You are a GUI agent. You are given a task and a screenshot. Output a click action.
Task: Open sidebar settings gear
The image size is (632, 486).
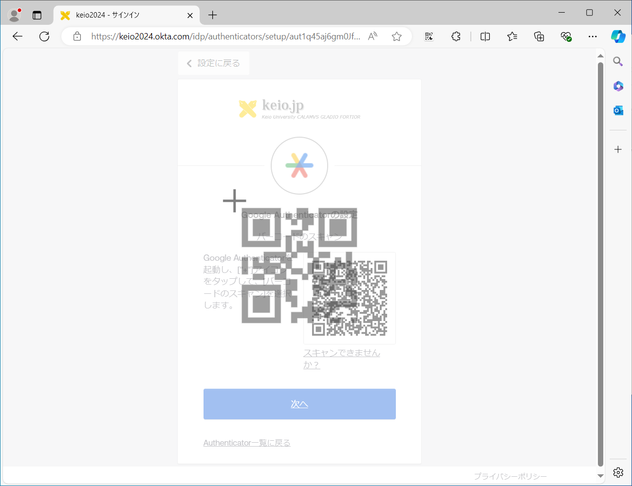618,473
